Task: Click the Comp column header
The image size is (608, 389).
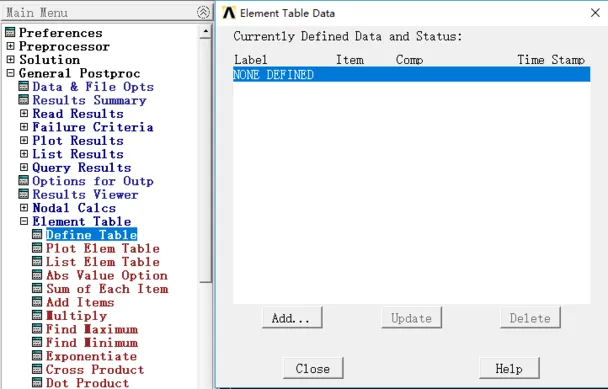Action: [409, 60]
